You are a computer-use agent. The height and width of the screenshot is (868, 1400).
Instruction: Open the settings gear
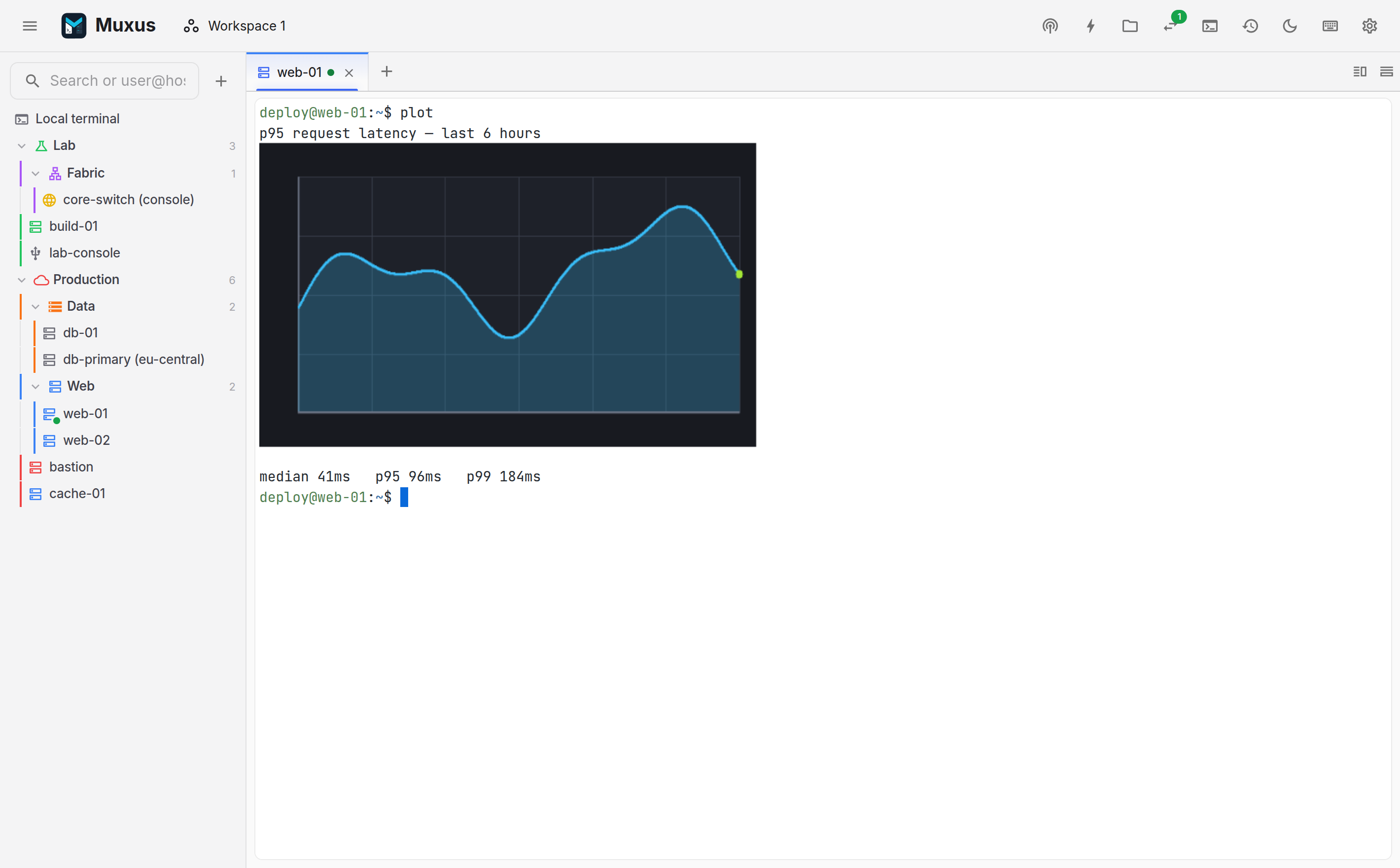(1369, 26)
